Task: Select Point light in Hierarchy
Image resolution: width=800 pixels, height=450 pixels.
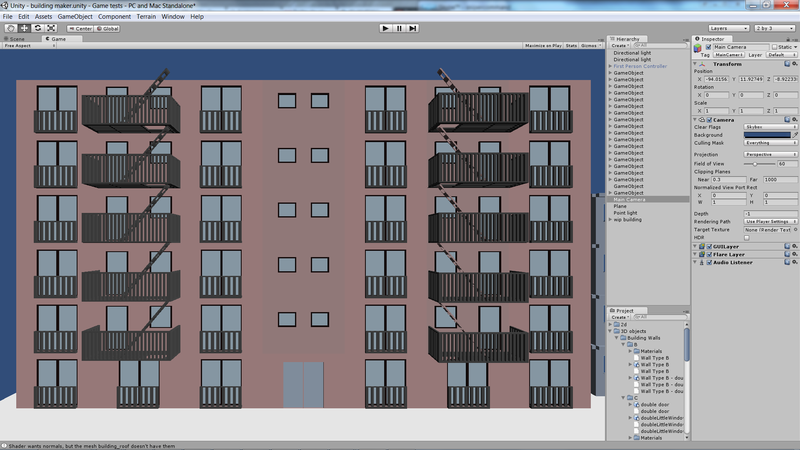Action: [x=627, y=213]
